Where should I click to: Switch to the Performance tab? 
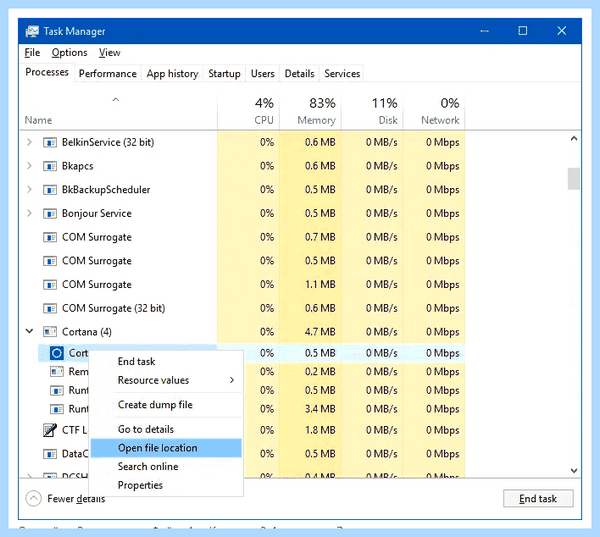click(108, 73)
